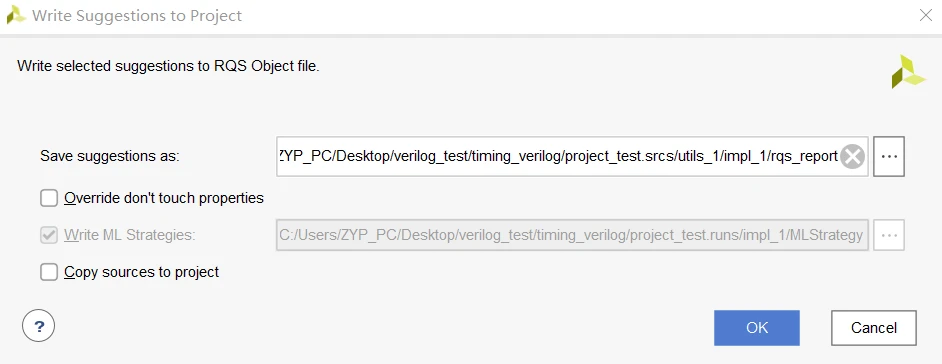Viewport: 942px width, 364px height.
Task: Click the Save suggestions as label
Action: click(x=111, y=156)
